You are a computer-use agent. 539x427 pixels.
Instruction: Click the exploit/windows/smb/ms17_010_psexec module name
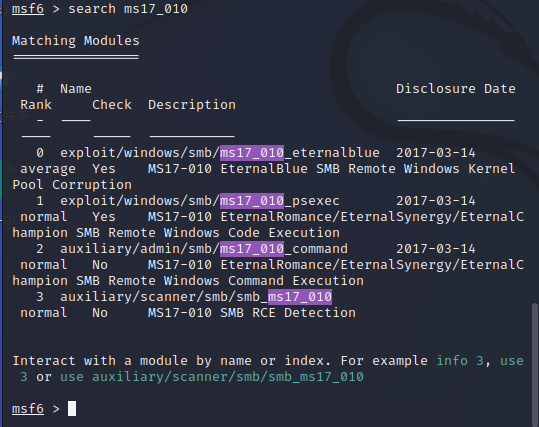pos(200,201)
